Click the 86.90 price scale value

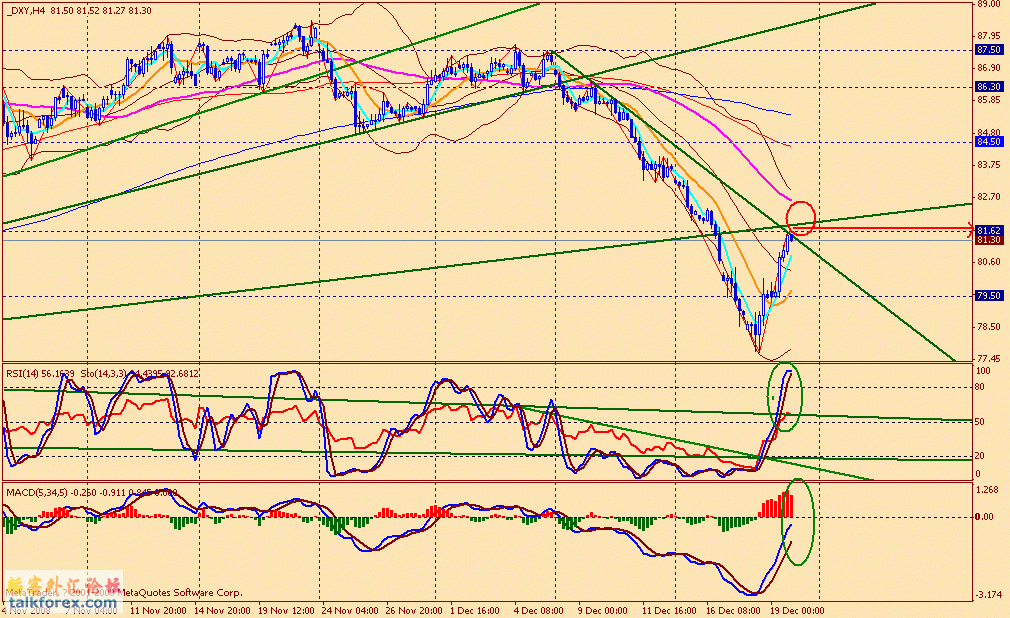tap(989, 68)
